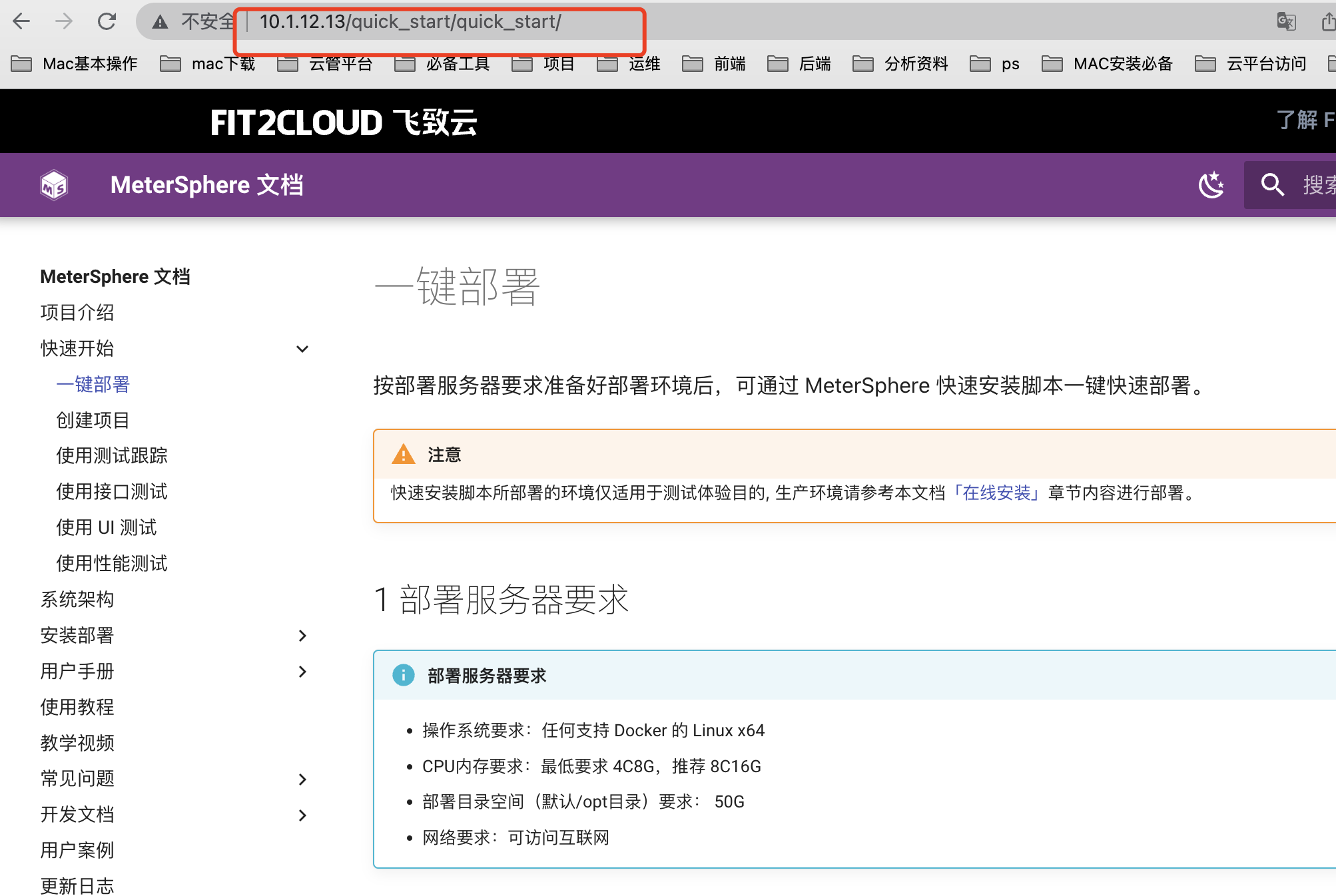
Task: Collapse the 快速开始 sidebar section
Action: (302, 349)
